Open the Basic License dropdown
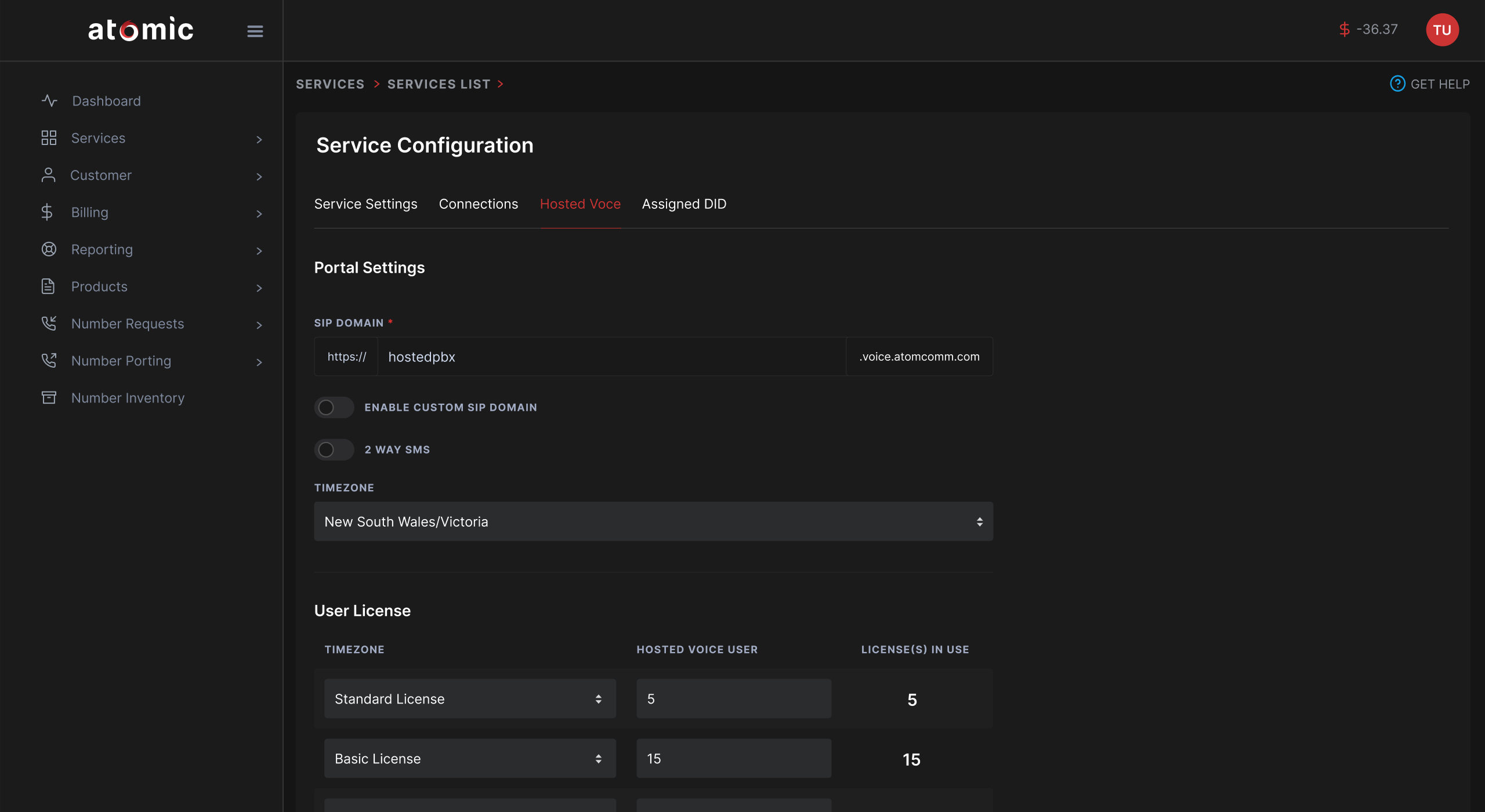 [x=469, y=759]
